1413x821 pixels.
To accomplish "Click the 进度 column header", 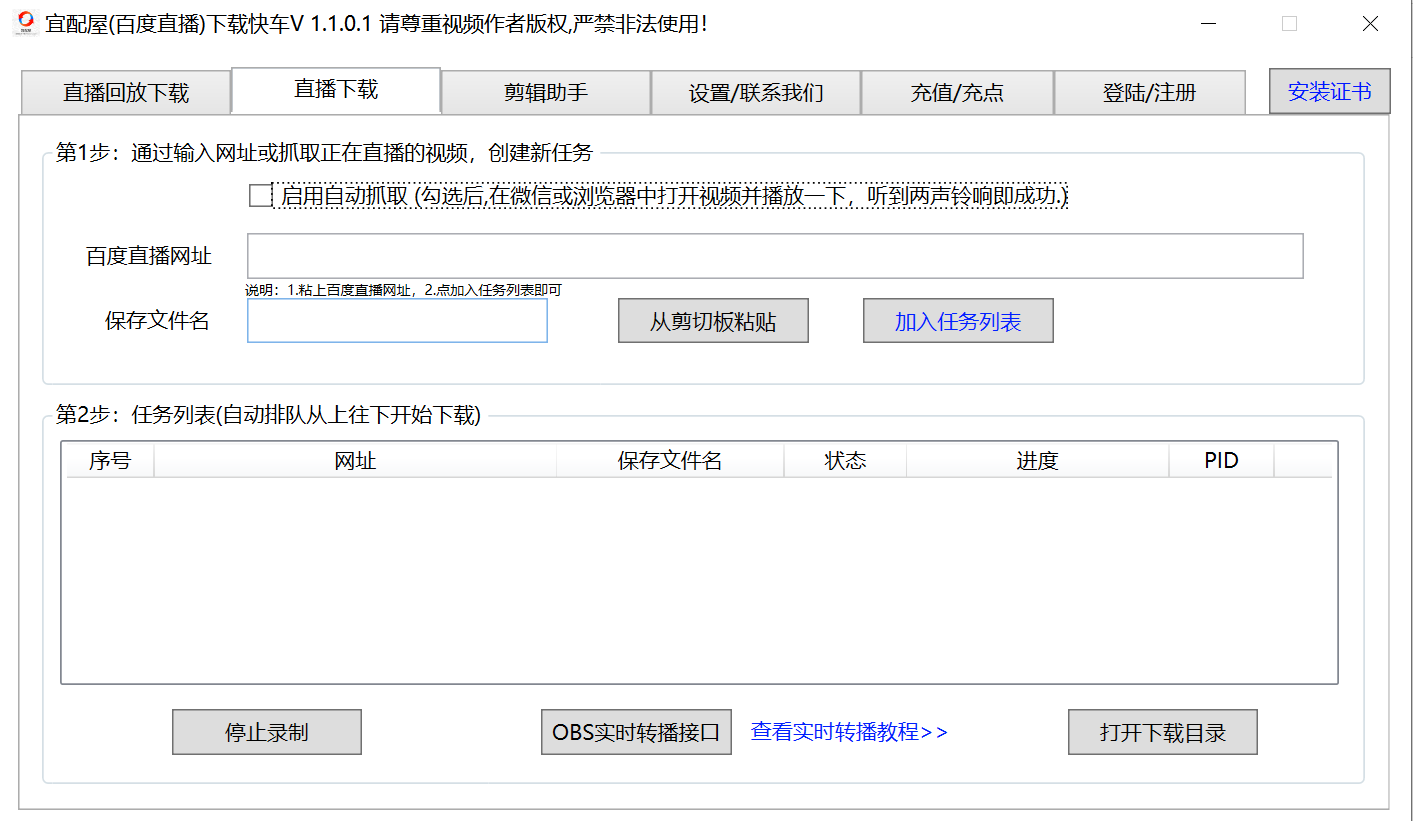I will 1037,460.
